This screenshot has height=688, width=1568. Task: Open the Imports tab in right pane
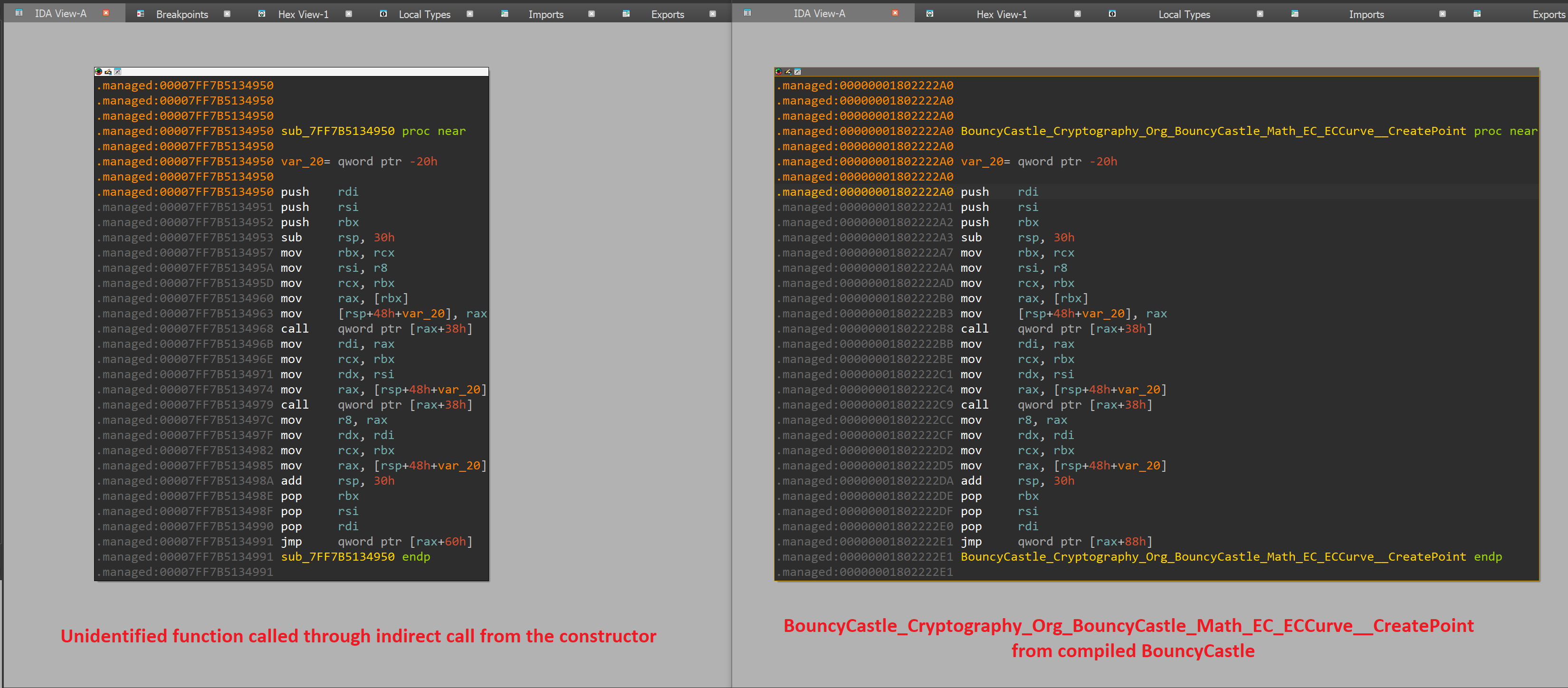pos(1366,14)
